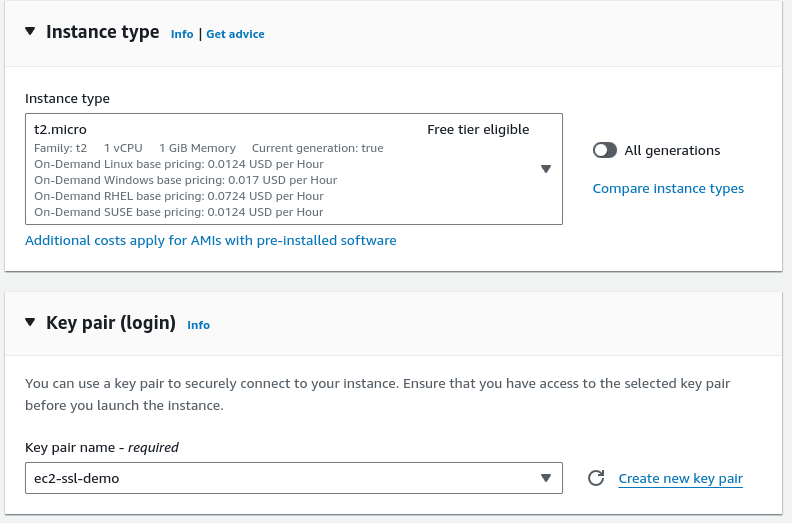The height and width of the screenshot is (523, 792).
Task: Open Info link beside Key pair (login)
Action: click(x=199, y=325)
